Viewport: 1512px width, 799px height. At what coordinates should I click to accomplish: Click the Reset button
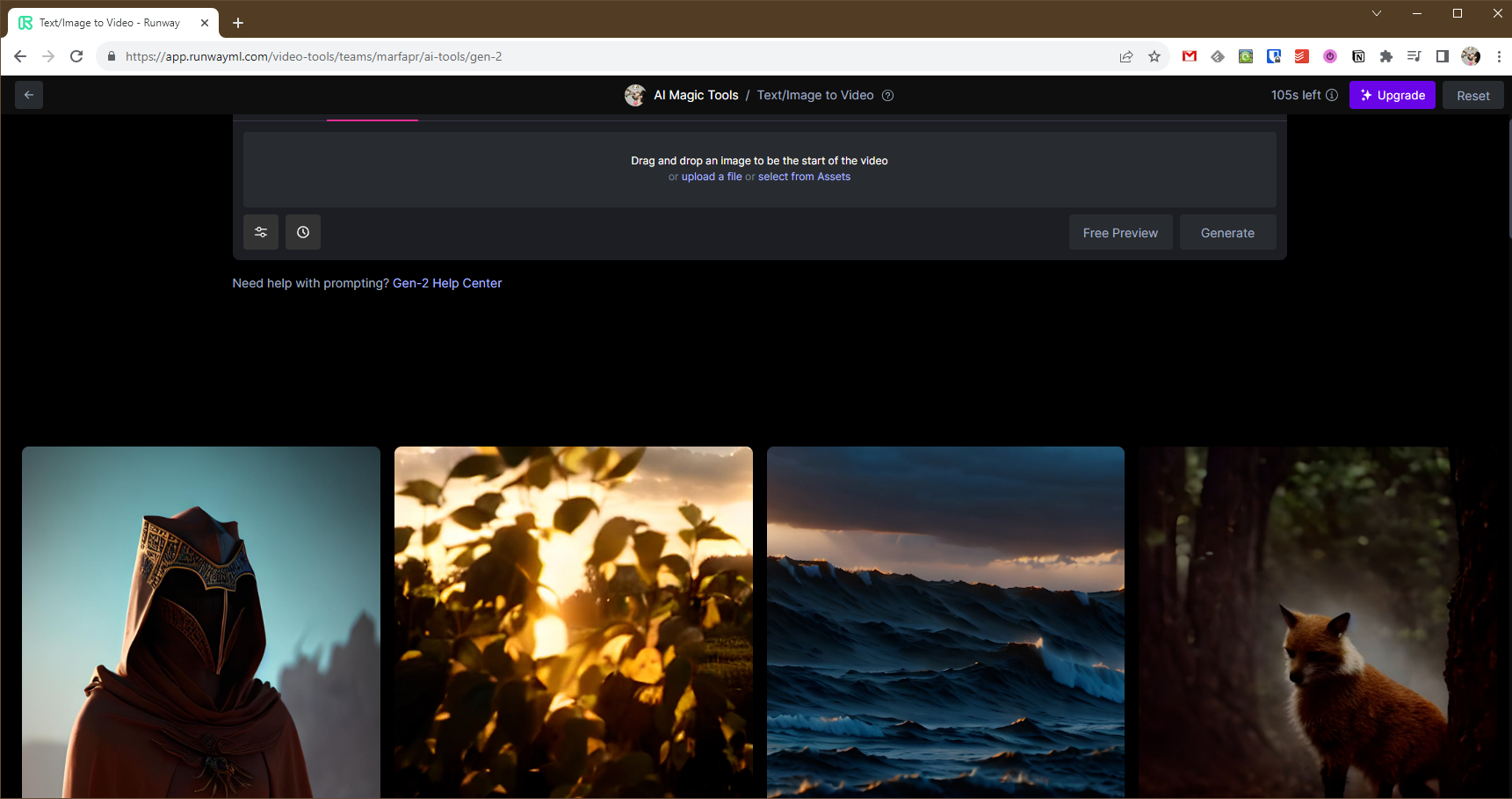(1473, 95)
